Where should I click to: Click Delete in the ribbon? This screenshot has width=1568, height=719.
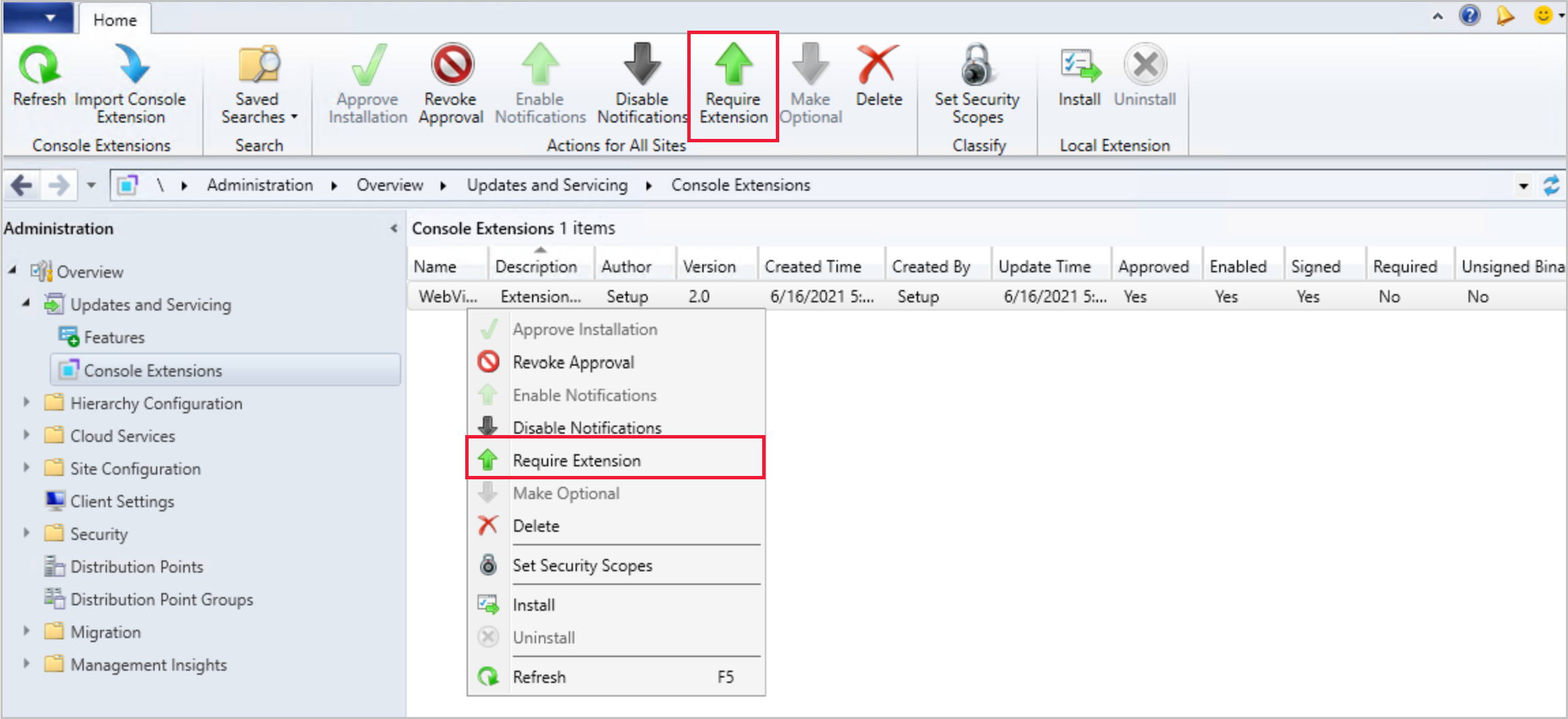(879, 76)
